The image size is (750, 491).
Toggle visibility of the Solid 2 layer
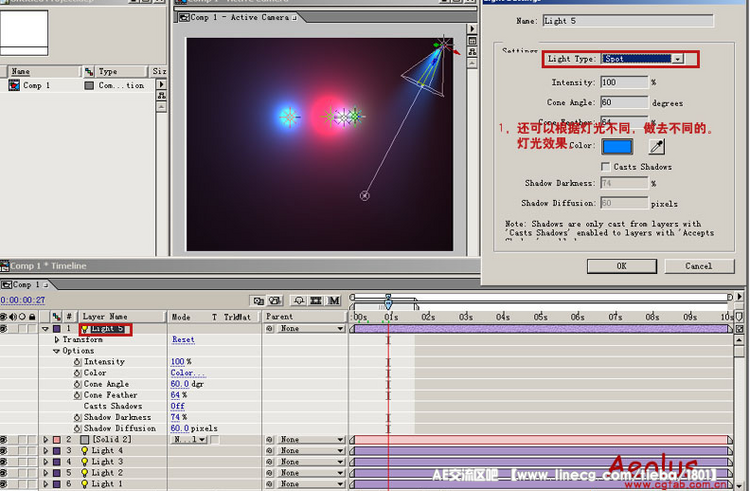[x=5, y=440]
